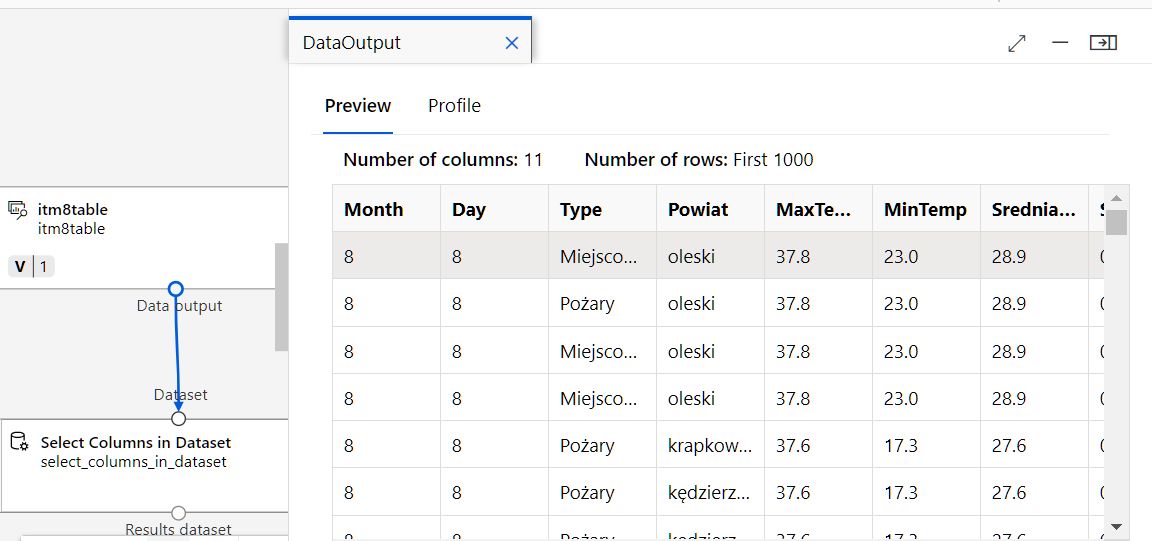Expand the preview panel to full screen
The width and height of the screenshot is (1152, 541).
1017,43
